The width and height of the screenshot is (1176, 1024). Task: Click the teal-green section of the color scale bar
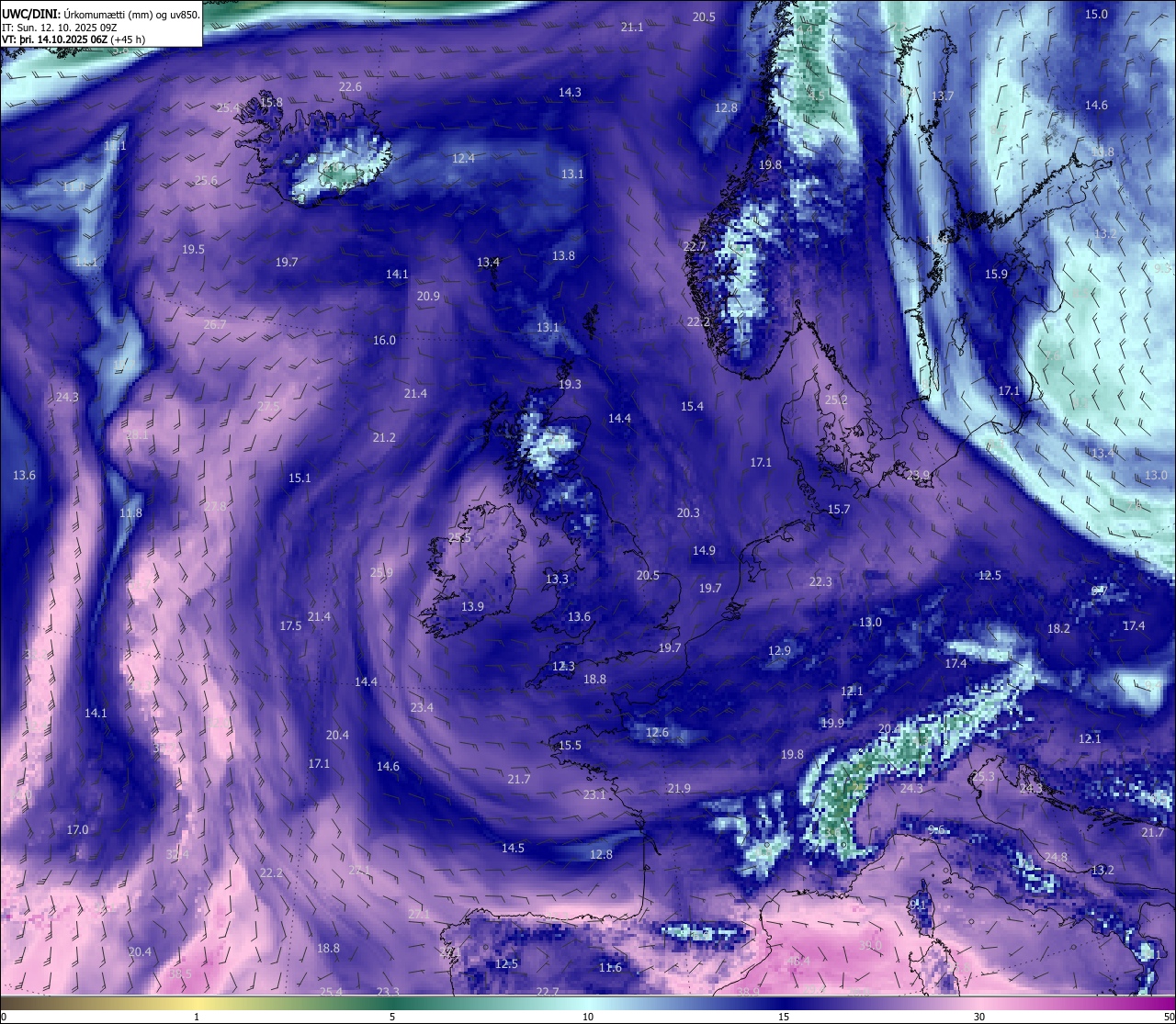coord(395,1003)
